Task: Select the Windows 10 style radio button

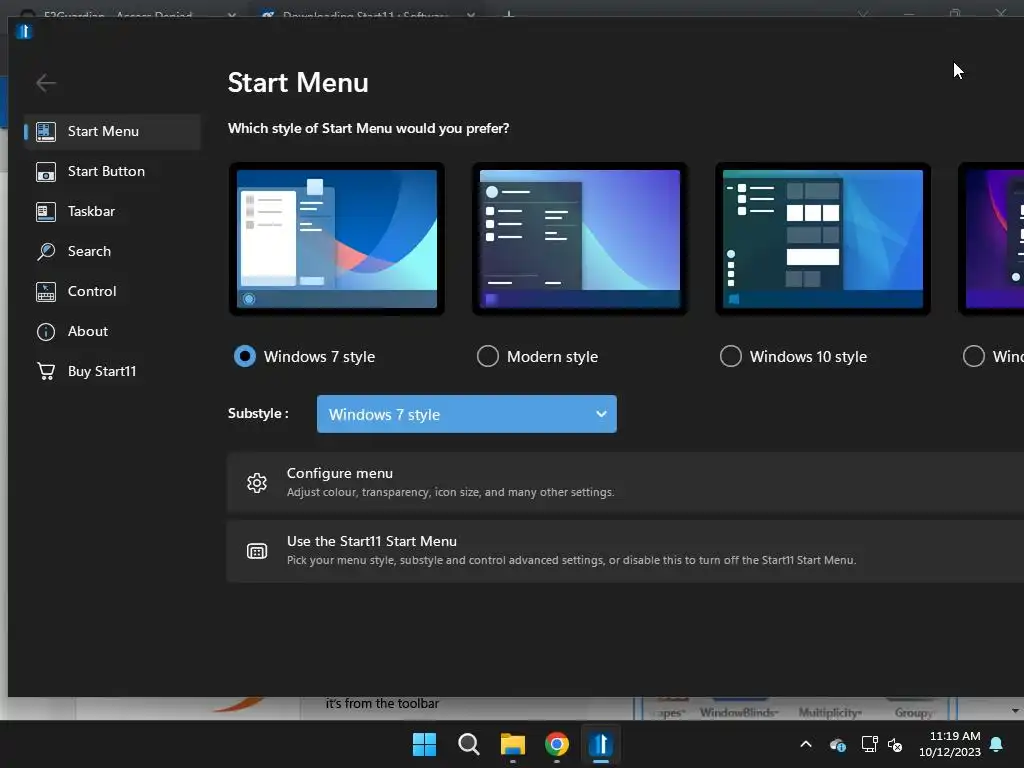Action: [731, 357]
